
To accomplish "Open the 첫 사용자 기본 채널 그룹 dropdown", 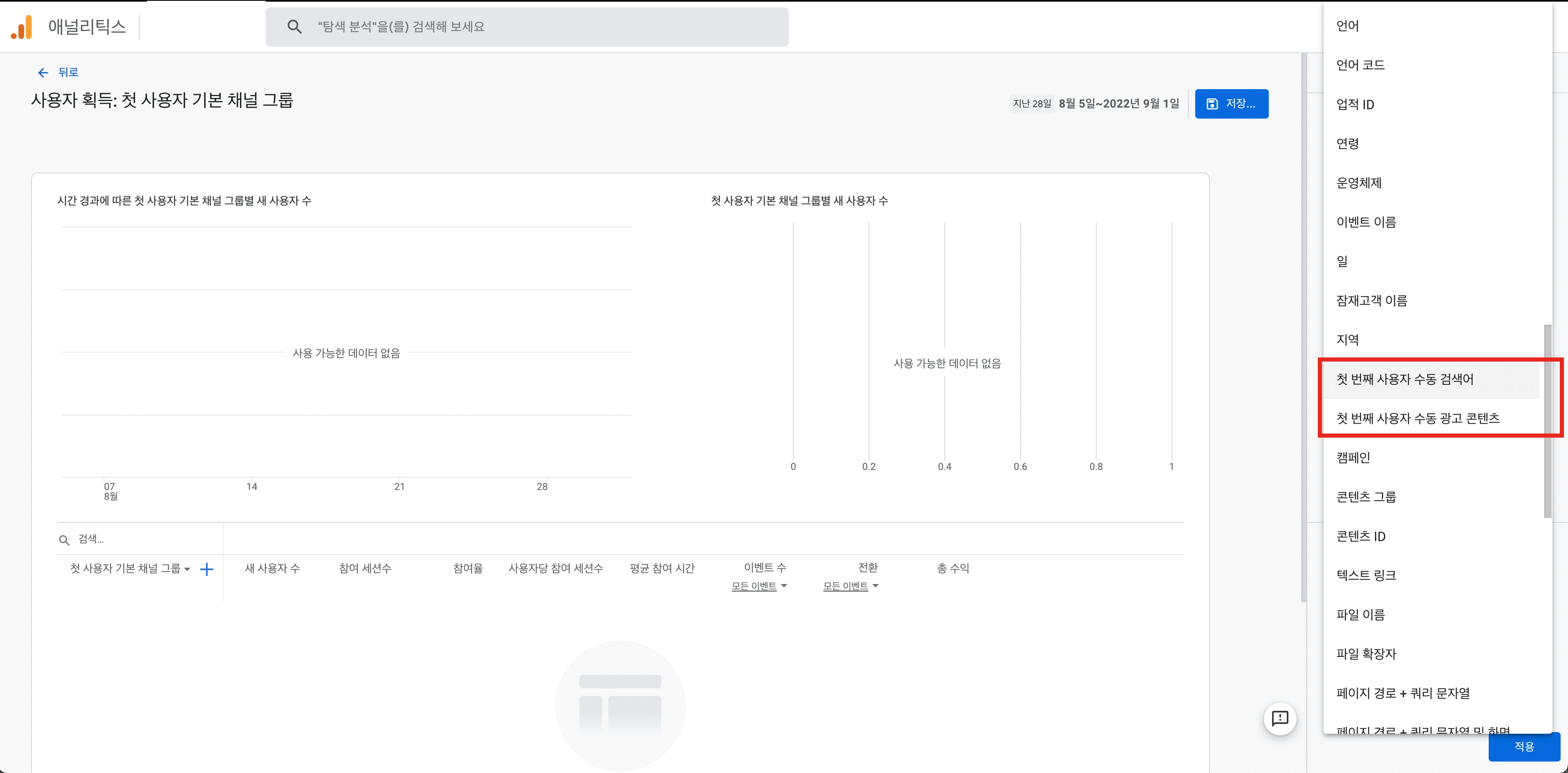I will (130, 569).
